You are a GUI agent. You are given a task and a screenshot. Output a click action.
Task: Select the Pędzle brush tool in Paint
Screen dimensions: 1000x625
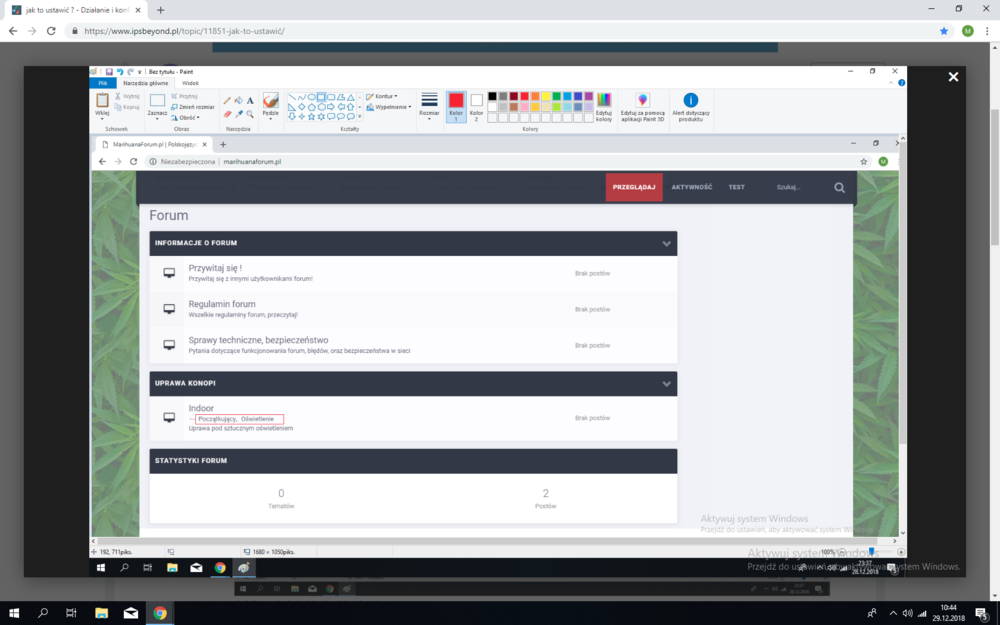(270, 104)
